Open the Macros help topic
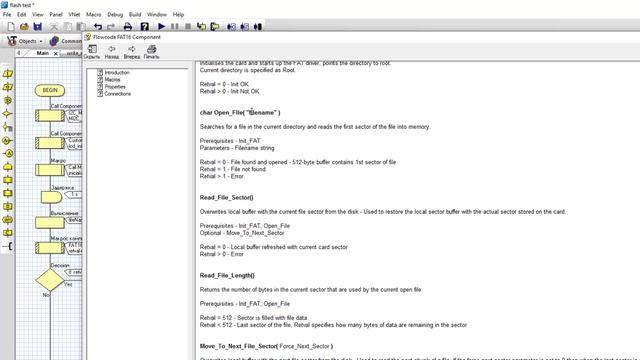 pos(112,80)
